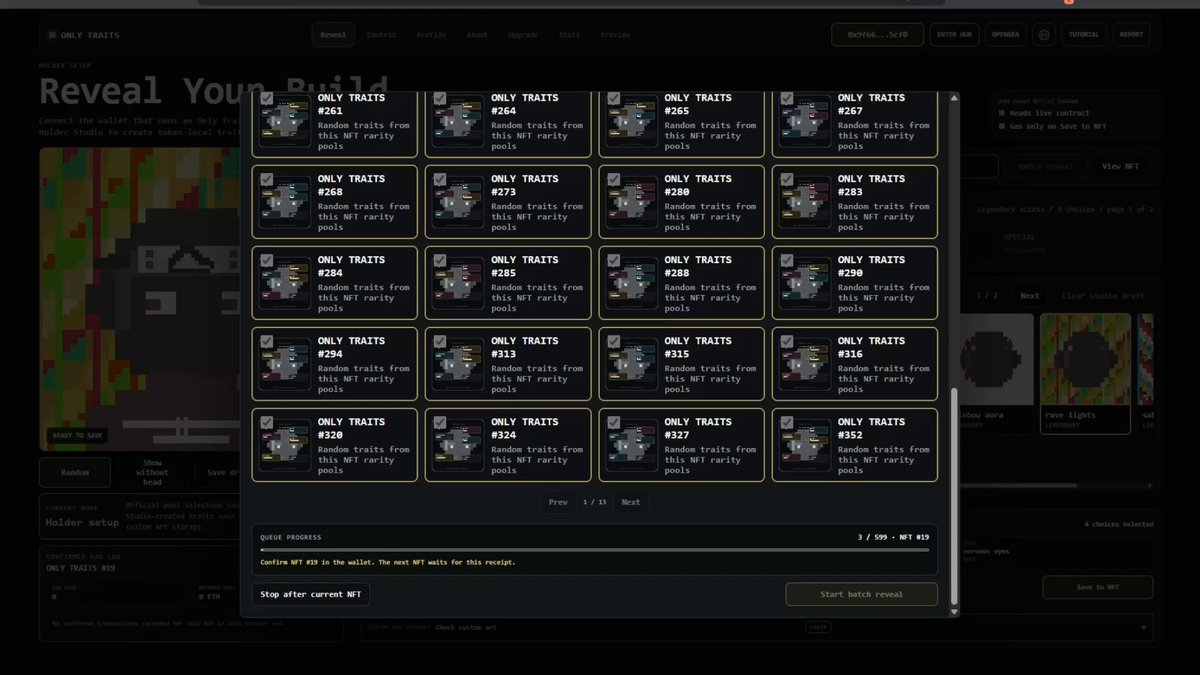This screenshot has height=675, width=1200.
Task: Open the TUTORIAL button
Action: [1084, 35]
